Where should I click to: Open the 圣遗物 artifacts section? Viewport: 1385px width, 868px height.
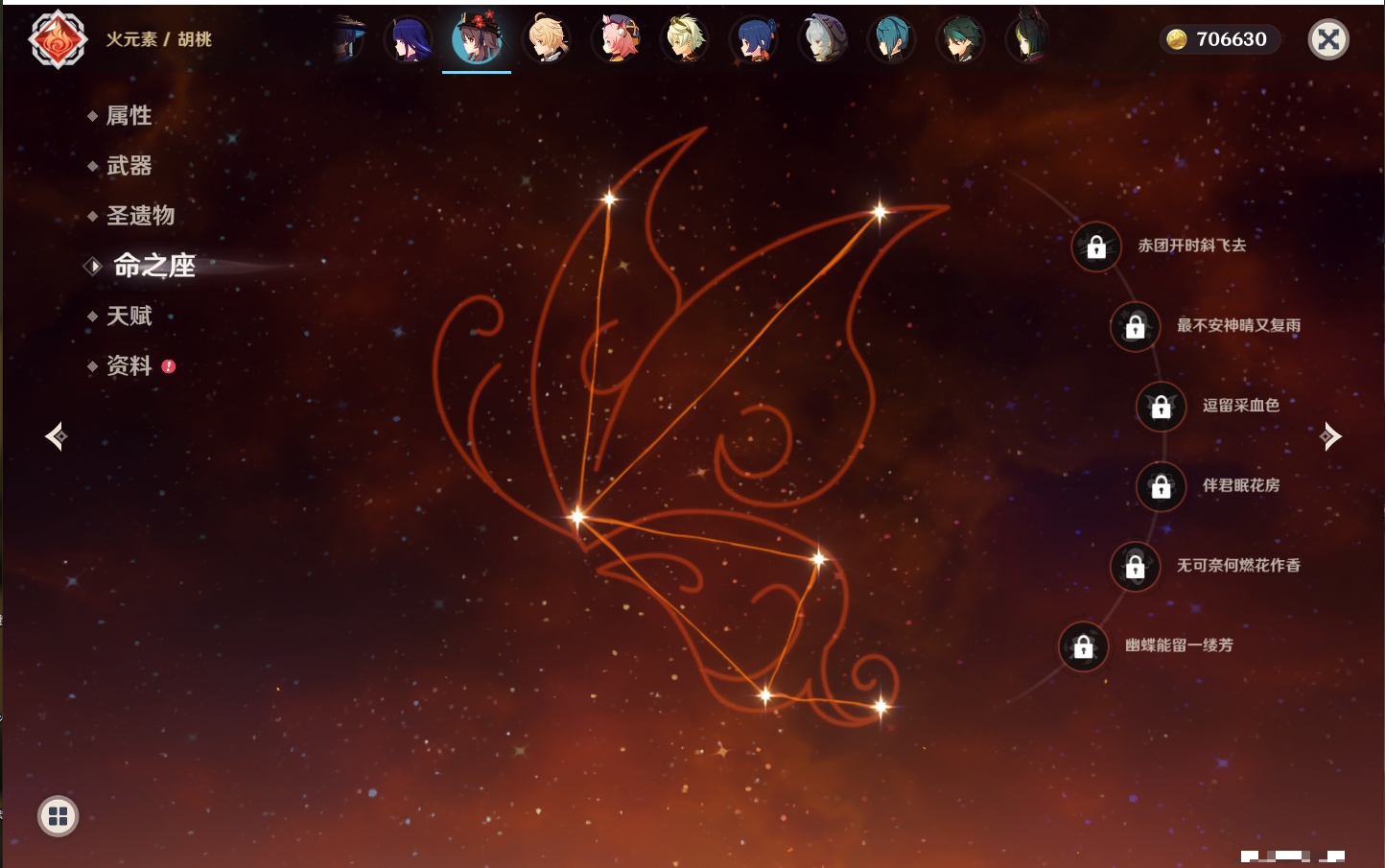tap(140, 216)
